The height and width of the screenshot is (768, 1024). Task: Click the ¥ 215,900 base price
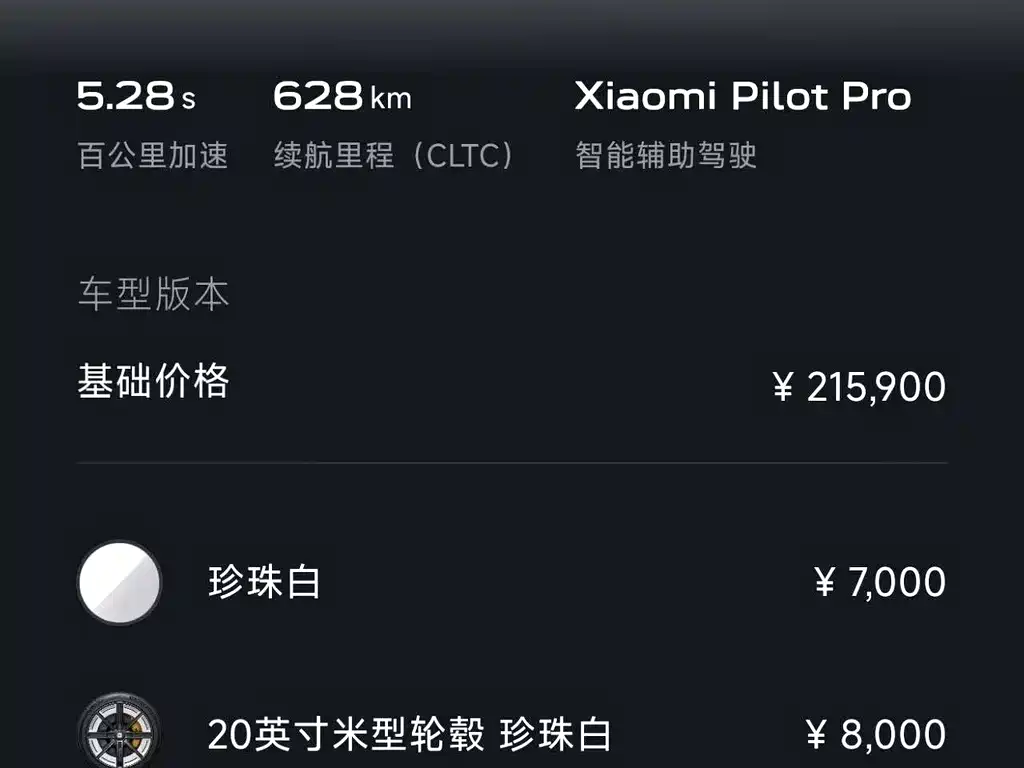(860, 387)
